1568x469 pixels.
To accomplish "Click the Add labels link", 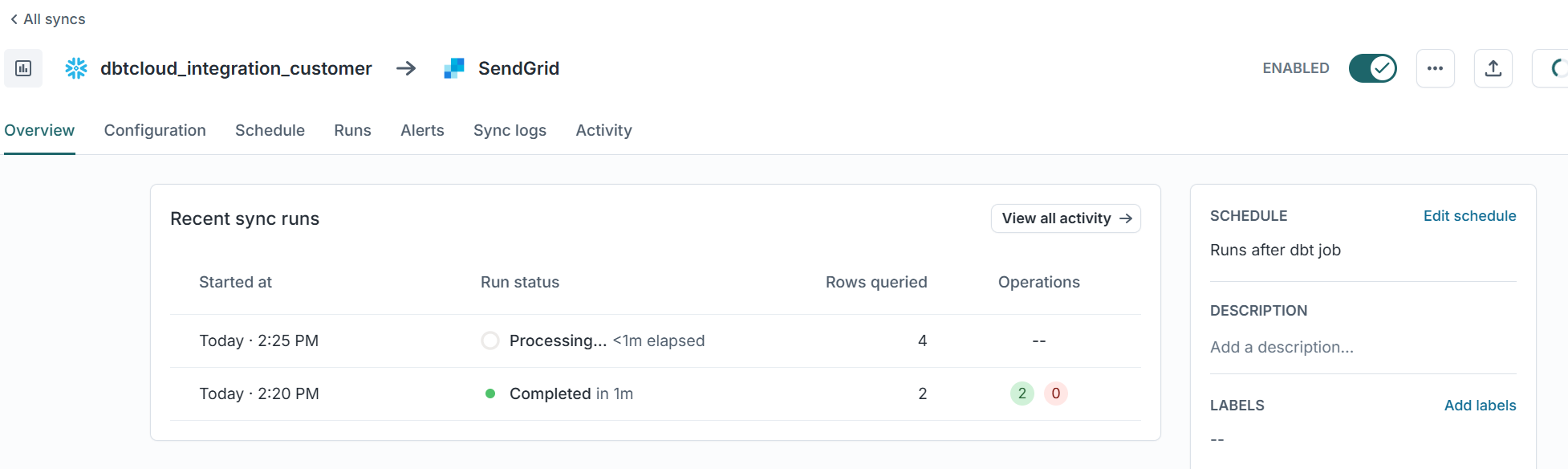I will 1480,406.
